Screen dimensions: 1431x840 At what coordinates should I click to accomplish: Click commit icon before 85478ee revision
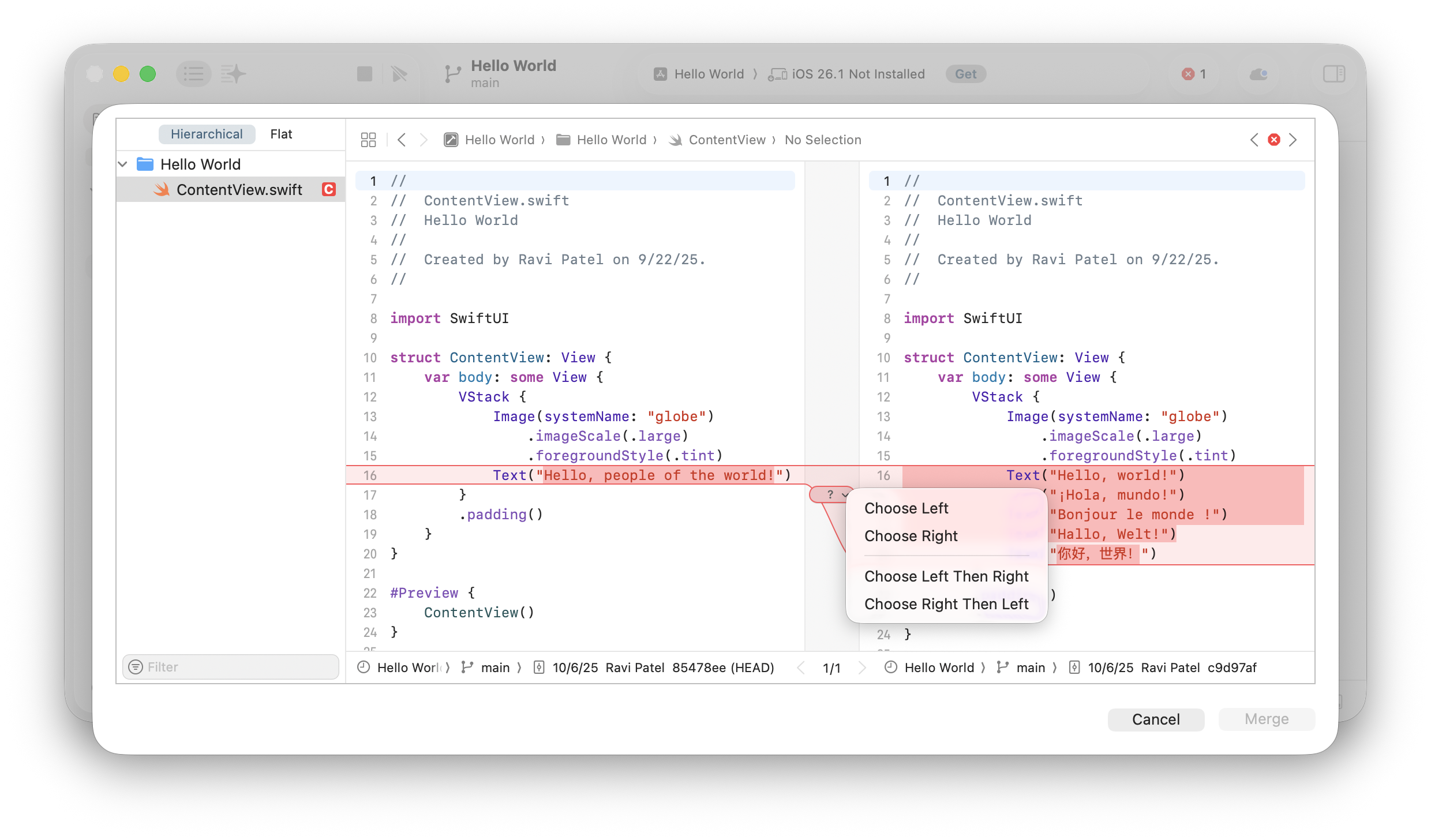[x=539, y=667]
